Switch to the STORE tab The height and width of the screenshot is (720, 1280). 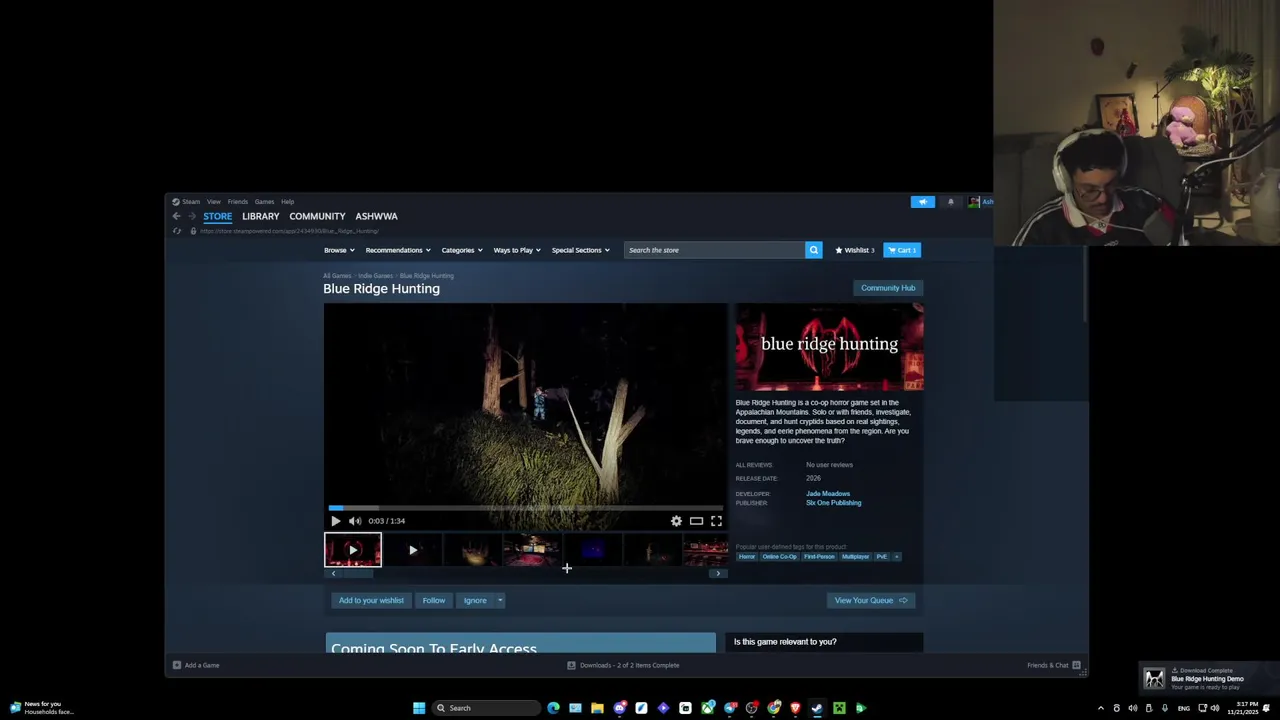point(217,216)
